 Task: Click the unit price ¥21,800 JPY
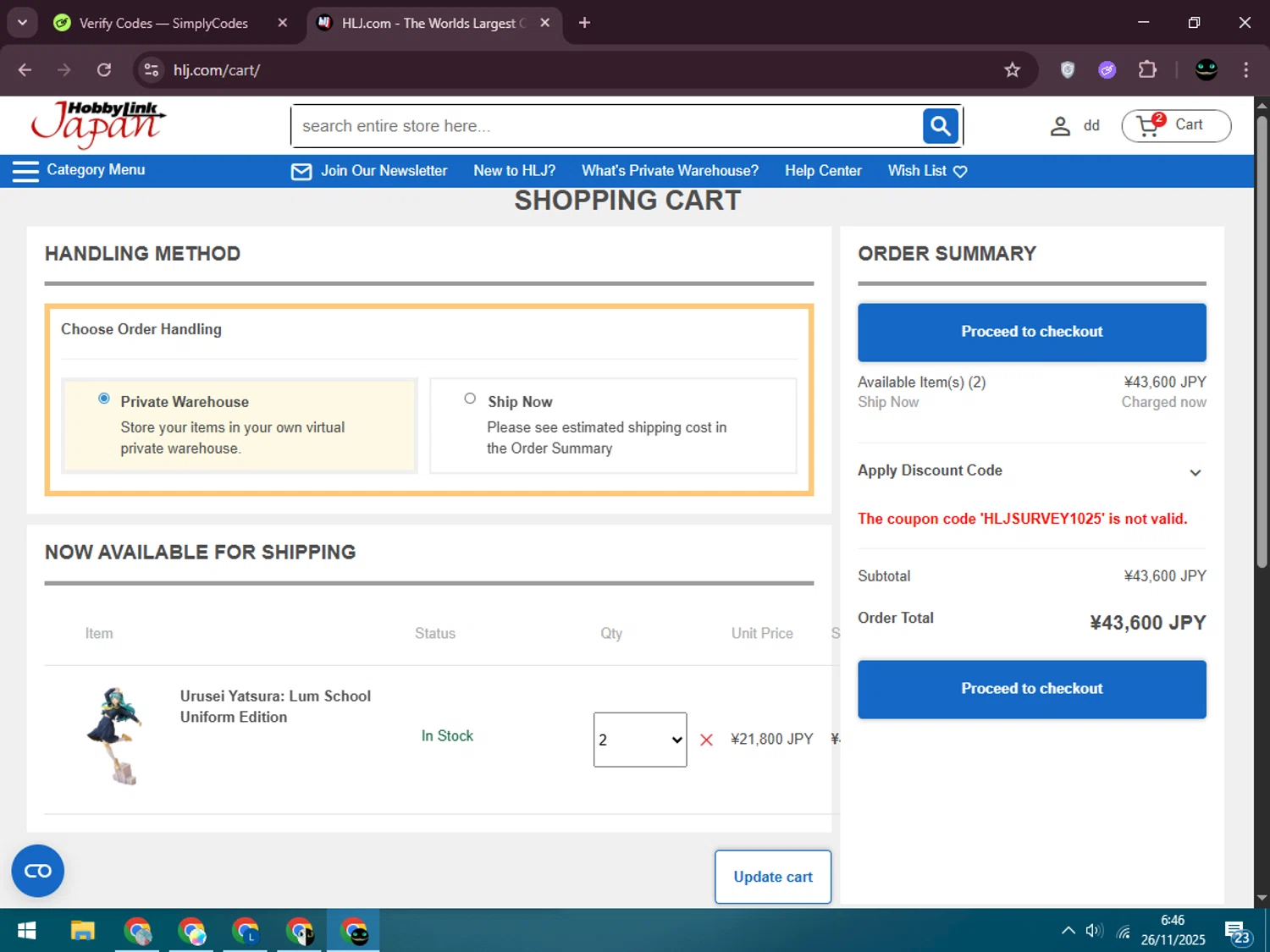[771, 740]
